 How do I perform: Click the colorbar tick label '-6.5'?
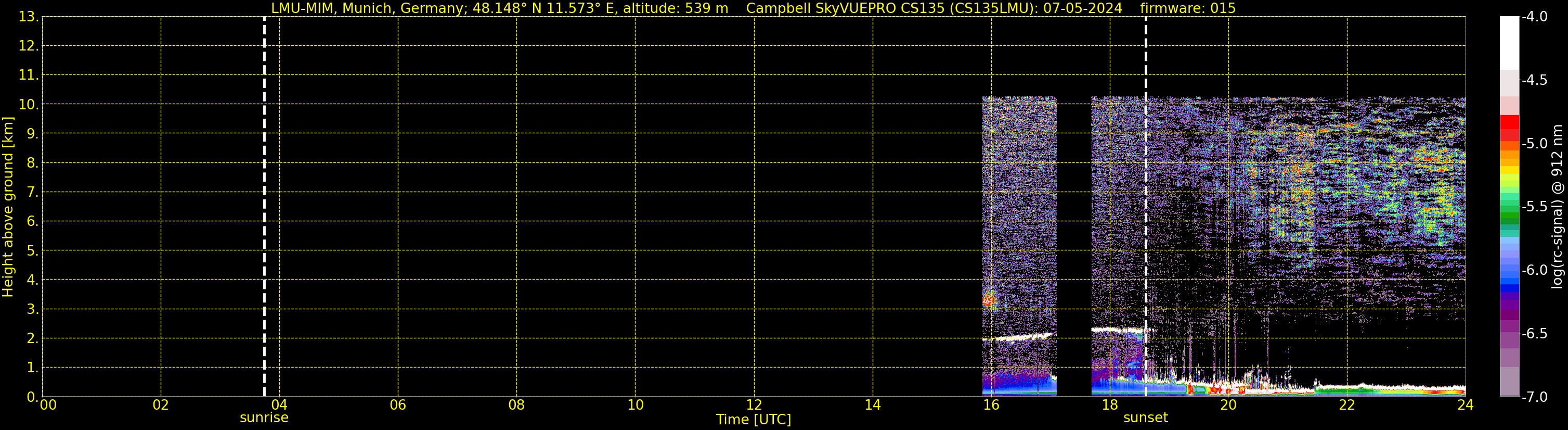click(1535, 334)
